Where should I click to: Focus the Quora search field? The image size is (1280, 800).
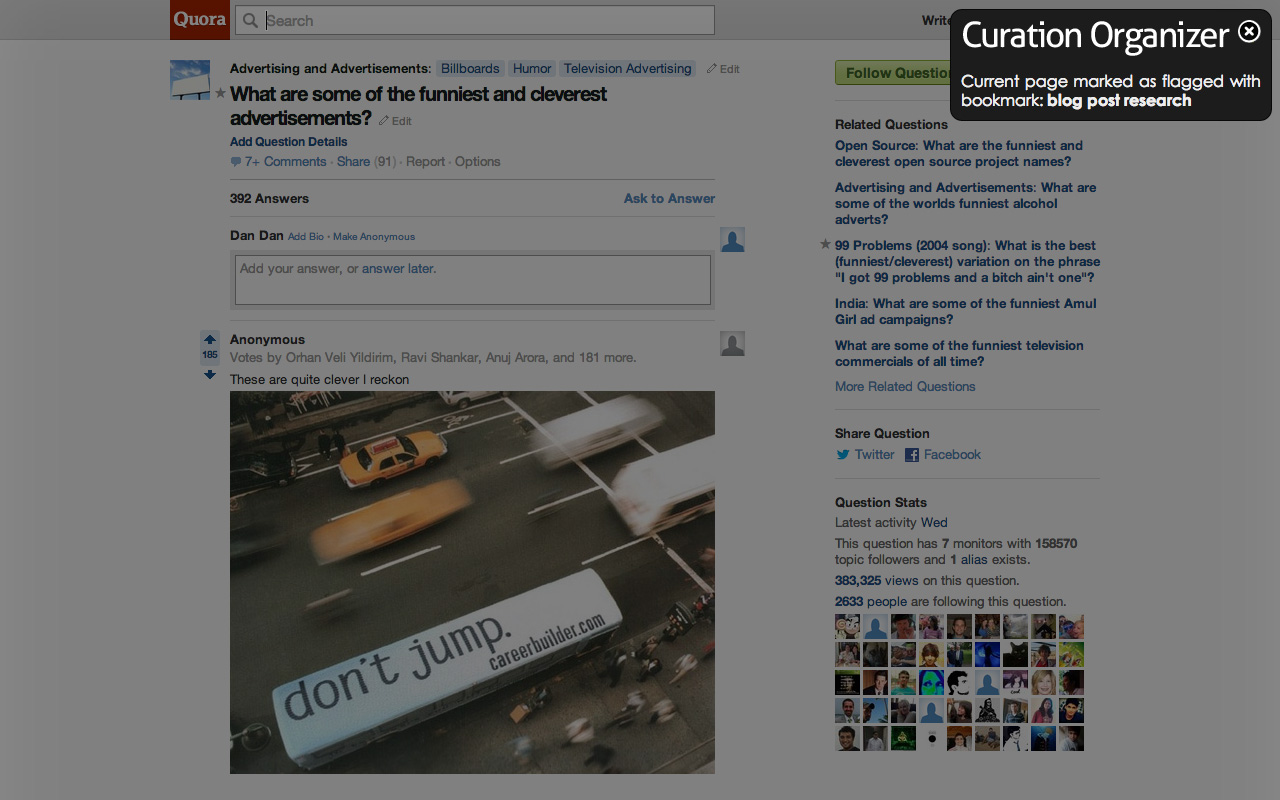pos(475,20)
